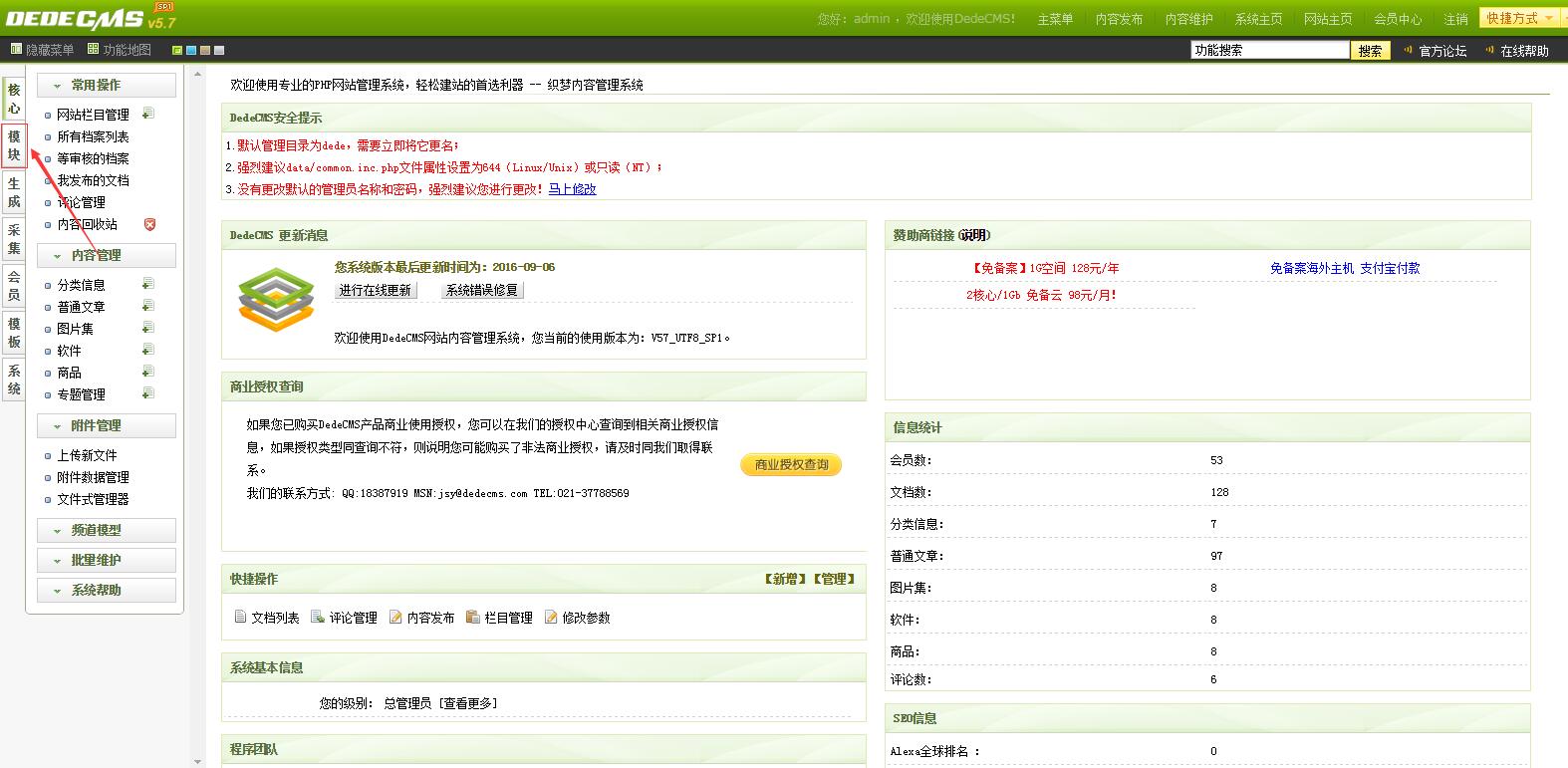1568x768 pixels.
Task: Open the 上传新文件 menu entry
Action: tap(87, 455)
